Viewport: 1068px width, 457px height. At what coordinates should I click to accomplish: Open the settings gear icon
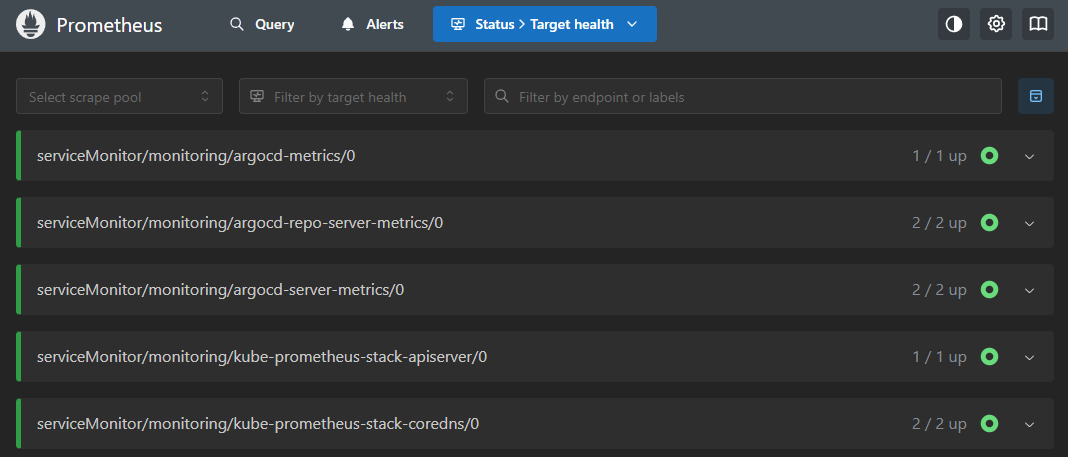click(996, 25)
